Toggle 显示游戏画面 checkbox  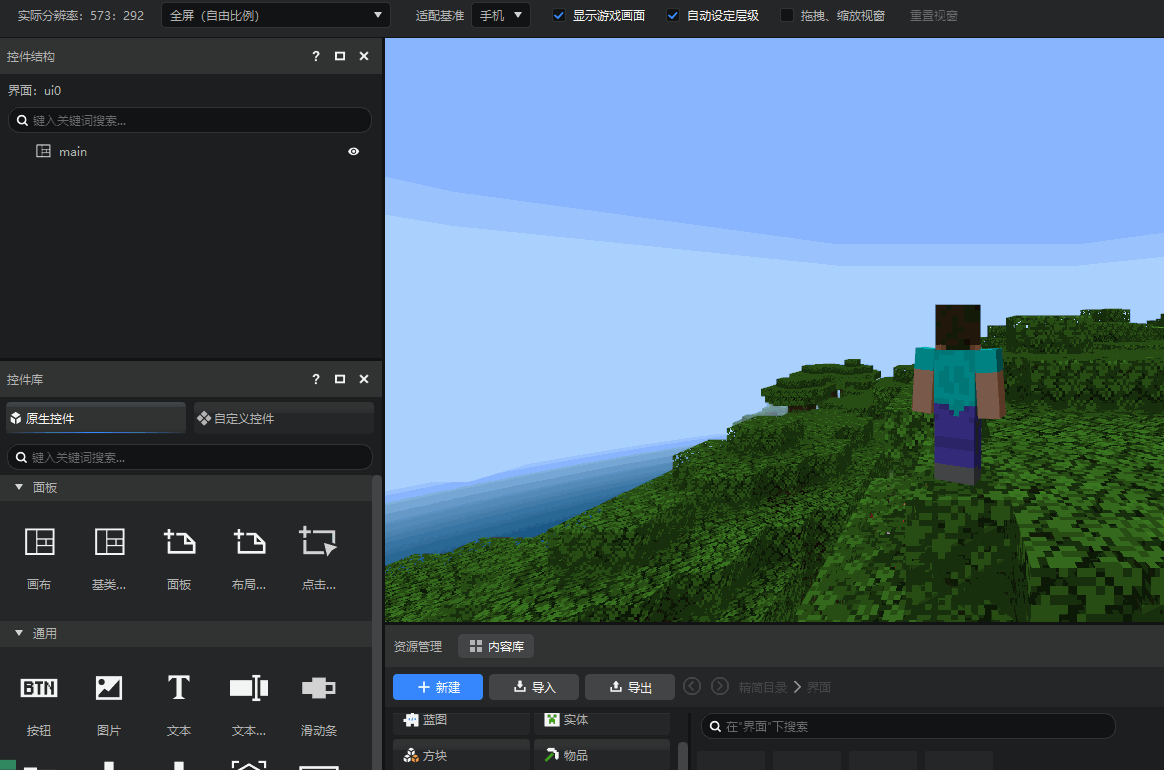pyautogui.click(x=559, y=16)
